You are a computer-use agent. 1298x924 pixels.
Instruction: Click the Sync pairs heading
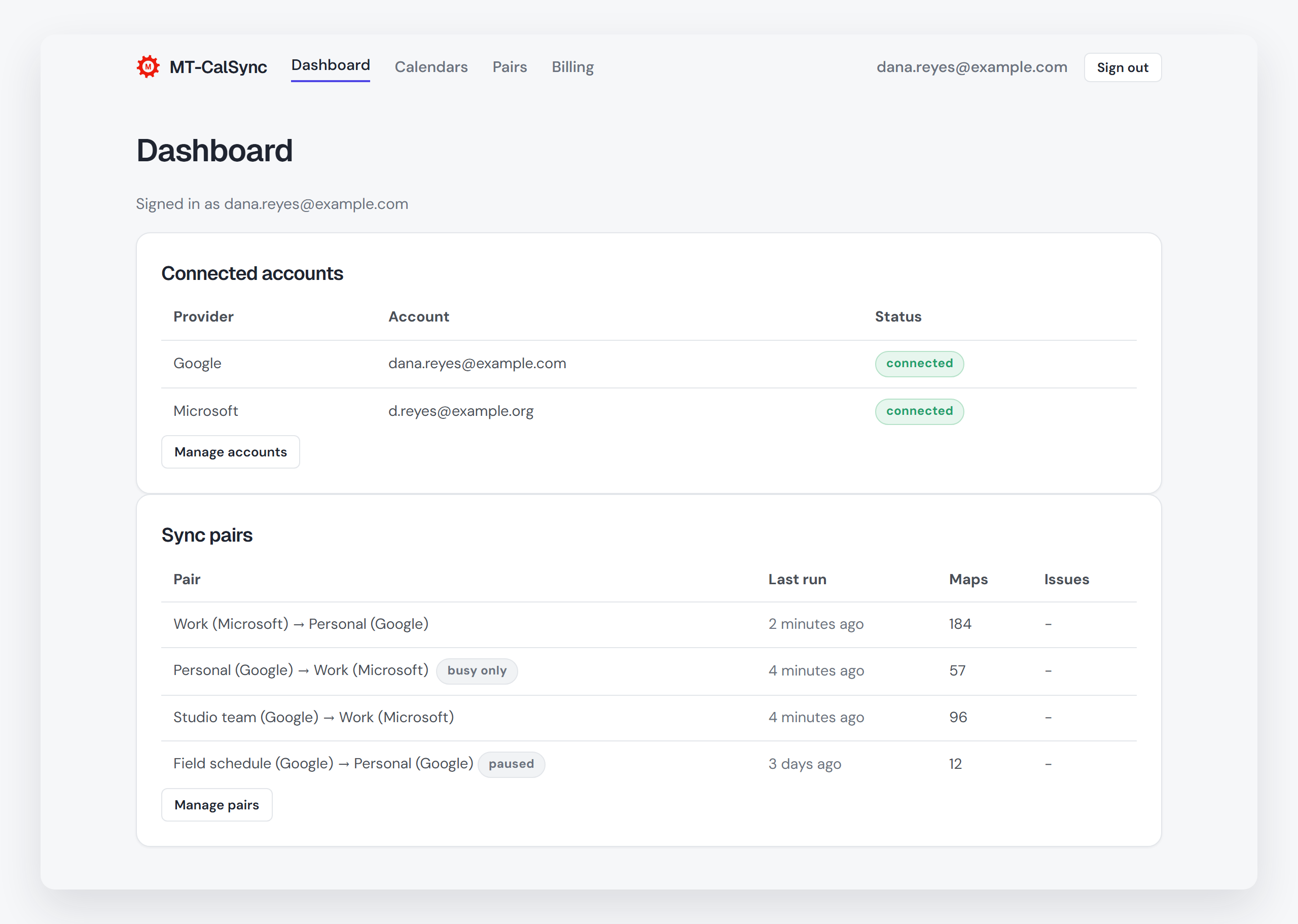tap(206, 535)
